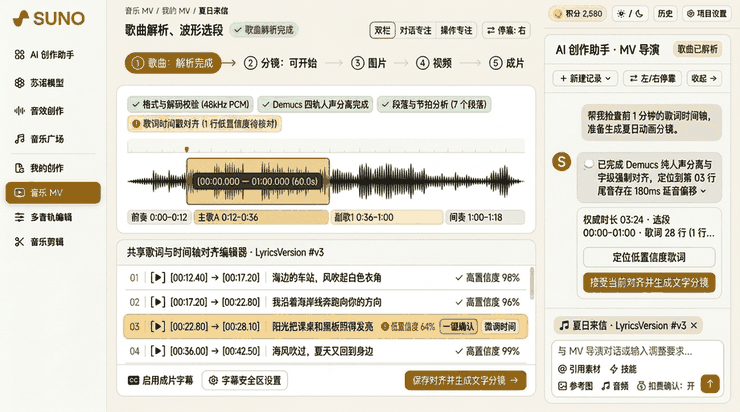Select 音乐 MV sidebar item
Viewport: 740px width, 412px height.
53,193
